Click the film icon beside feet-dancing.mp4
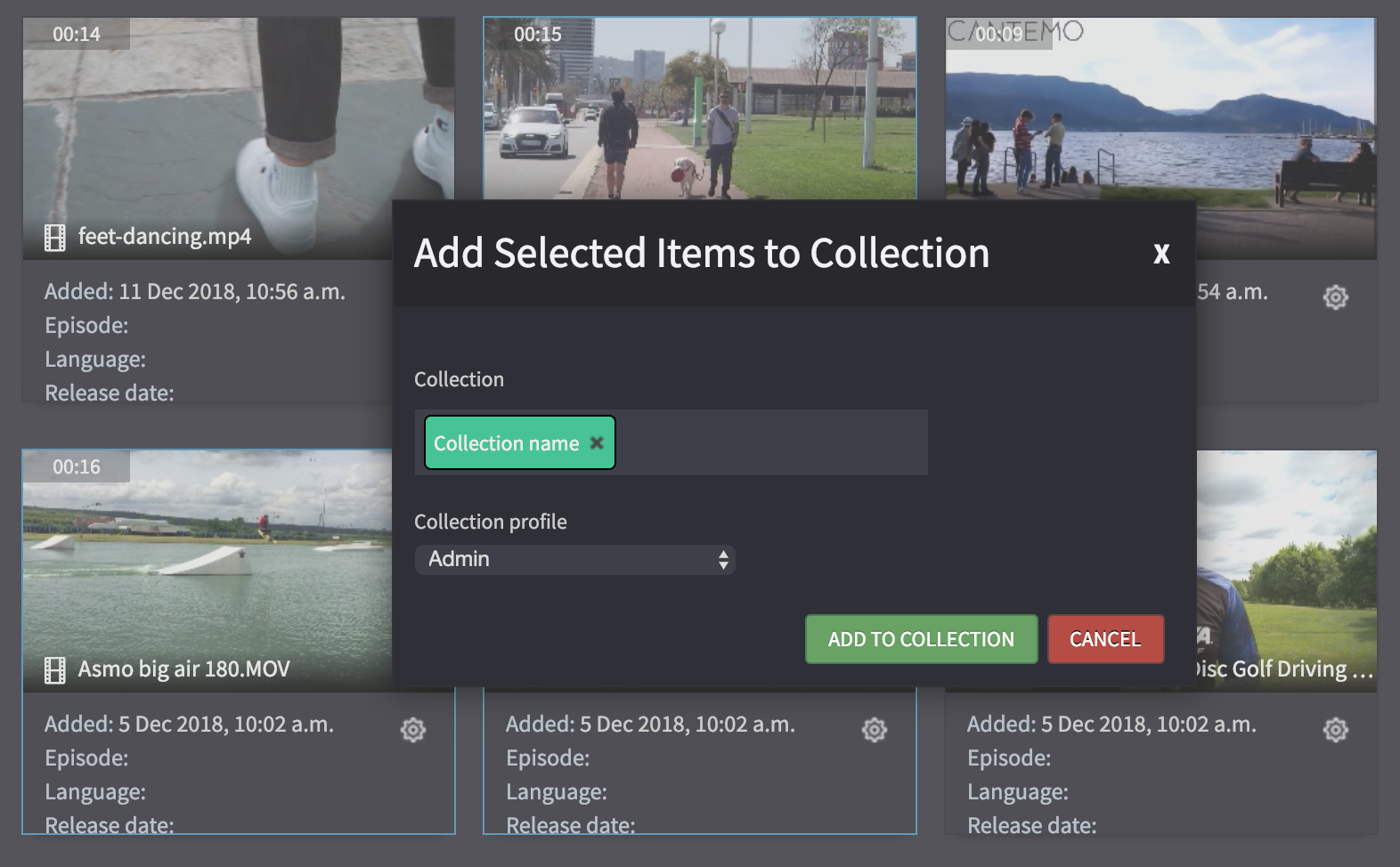Image resolution: width=1400 pixels, height=867 pixels. pos(55,238)
